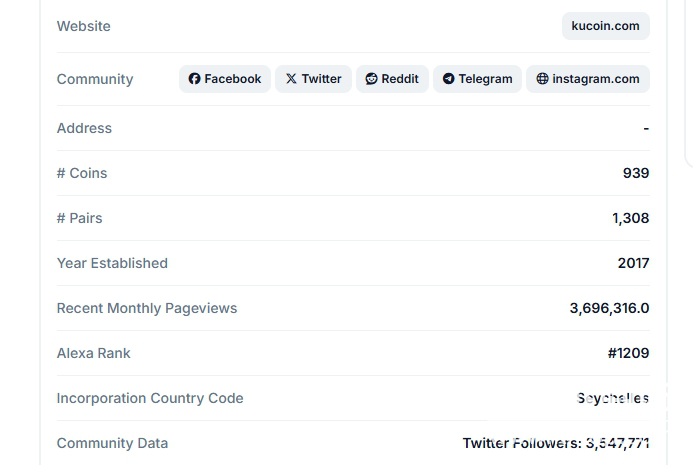Select the # Pairs label
693x465 pixels.
tap(80, 218)
